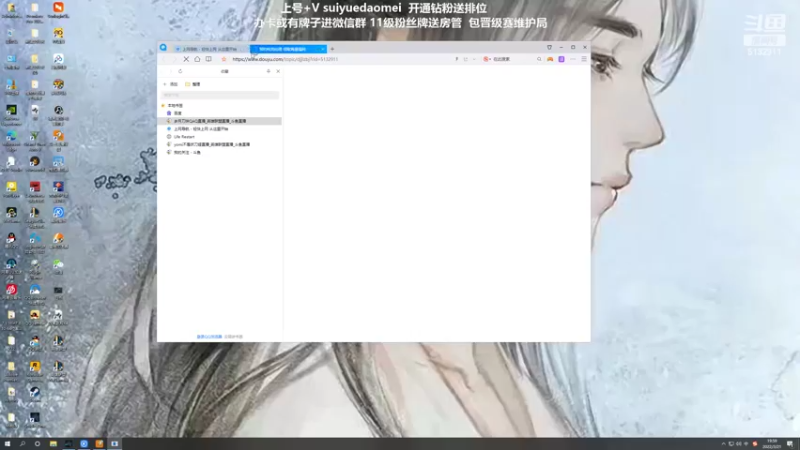Refresh the favorites panel
The height and width of the screenshot is (450, 800).
coord(180,71)
